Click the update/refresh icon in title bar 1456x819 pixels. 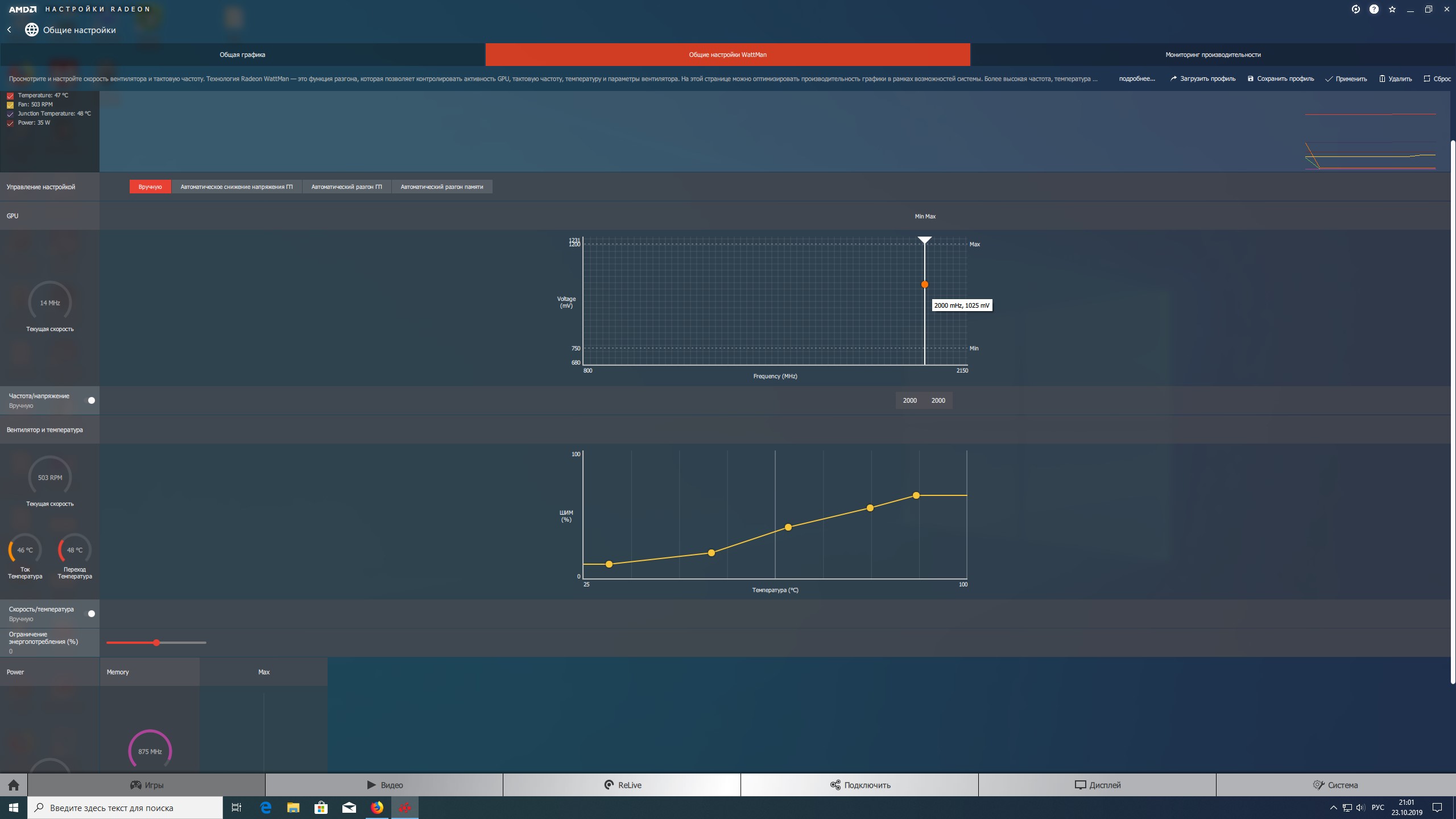click(1355, 9)
